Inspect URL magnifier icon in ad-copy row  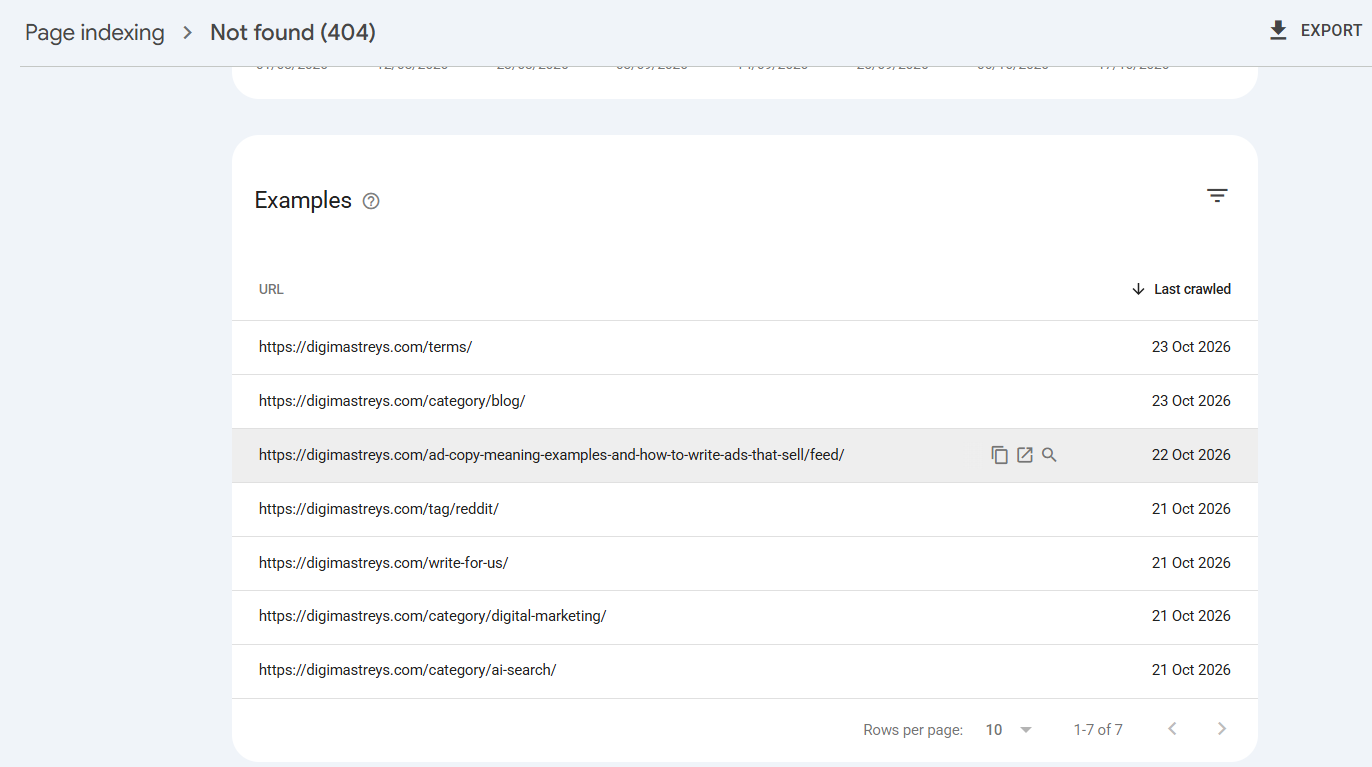[x=1049, y=455]
